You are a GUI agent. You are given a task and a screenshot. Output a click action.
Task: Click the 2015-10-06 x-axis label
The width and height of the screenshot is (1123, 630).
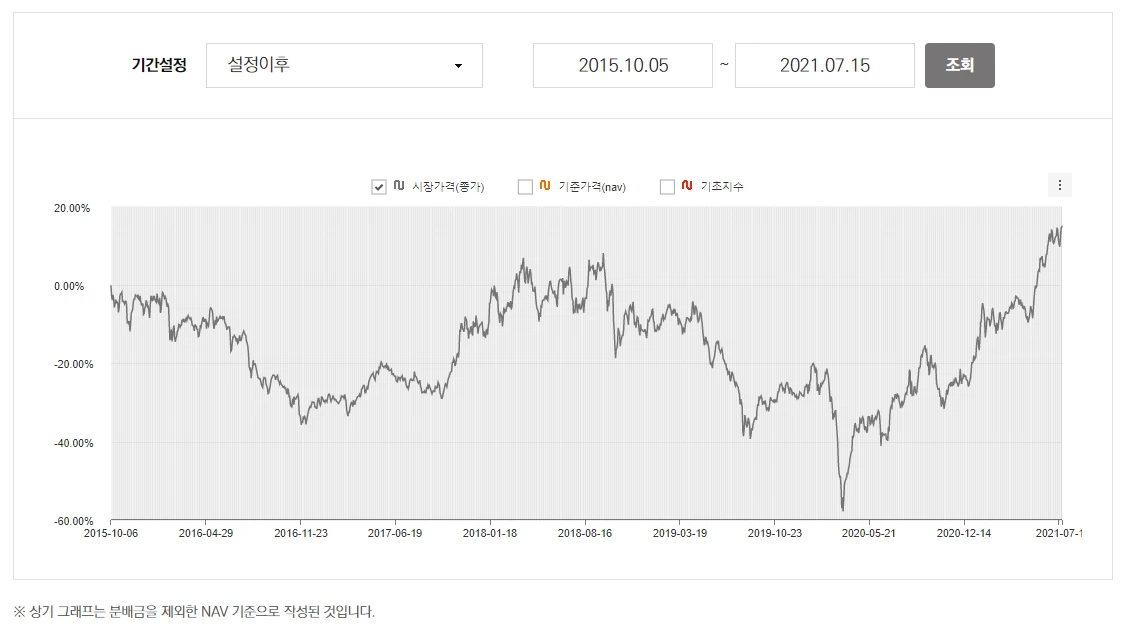[112, 533]
